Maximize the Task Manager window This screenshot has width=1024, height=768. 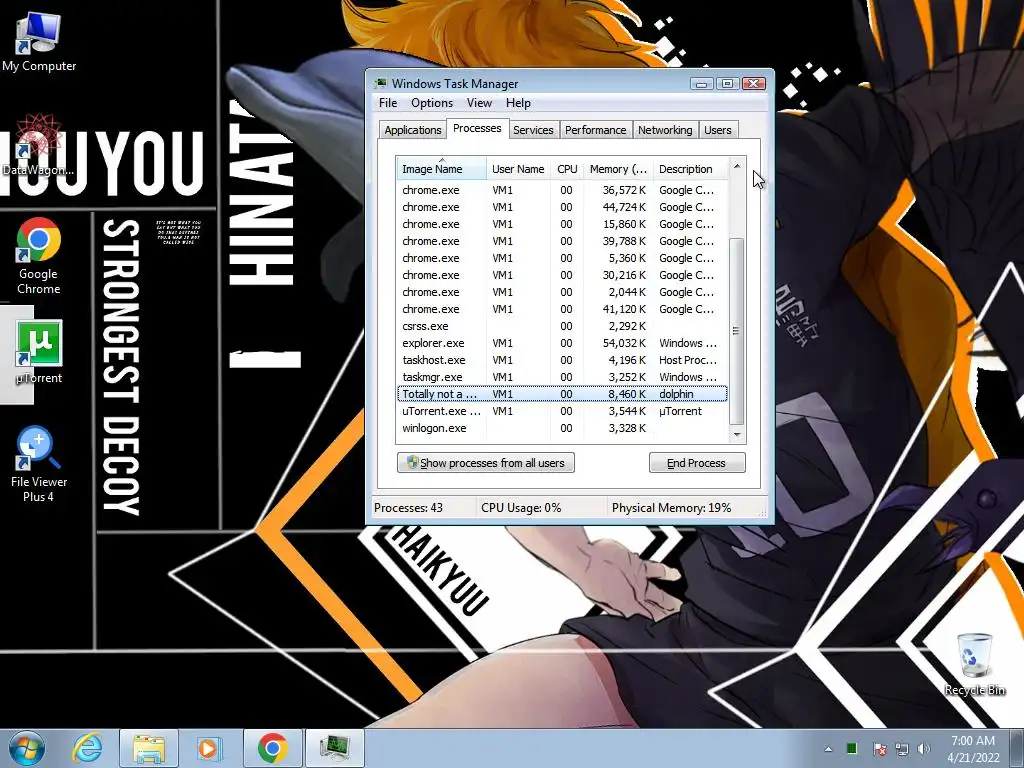[727, 84]
